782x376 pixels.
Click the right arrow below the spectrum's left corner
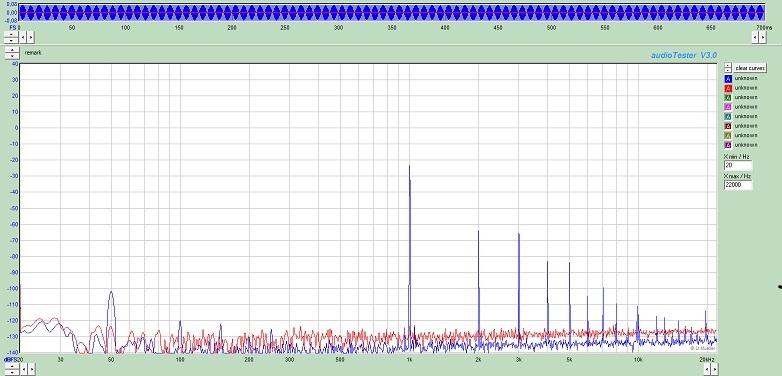pyautogui.click(x=32, y=370)
